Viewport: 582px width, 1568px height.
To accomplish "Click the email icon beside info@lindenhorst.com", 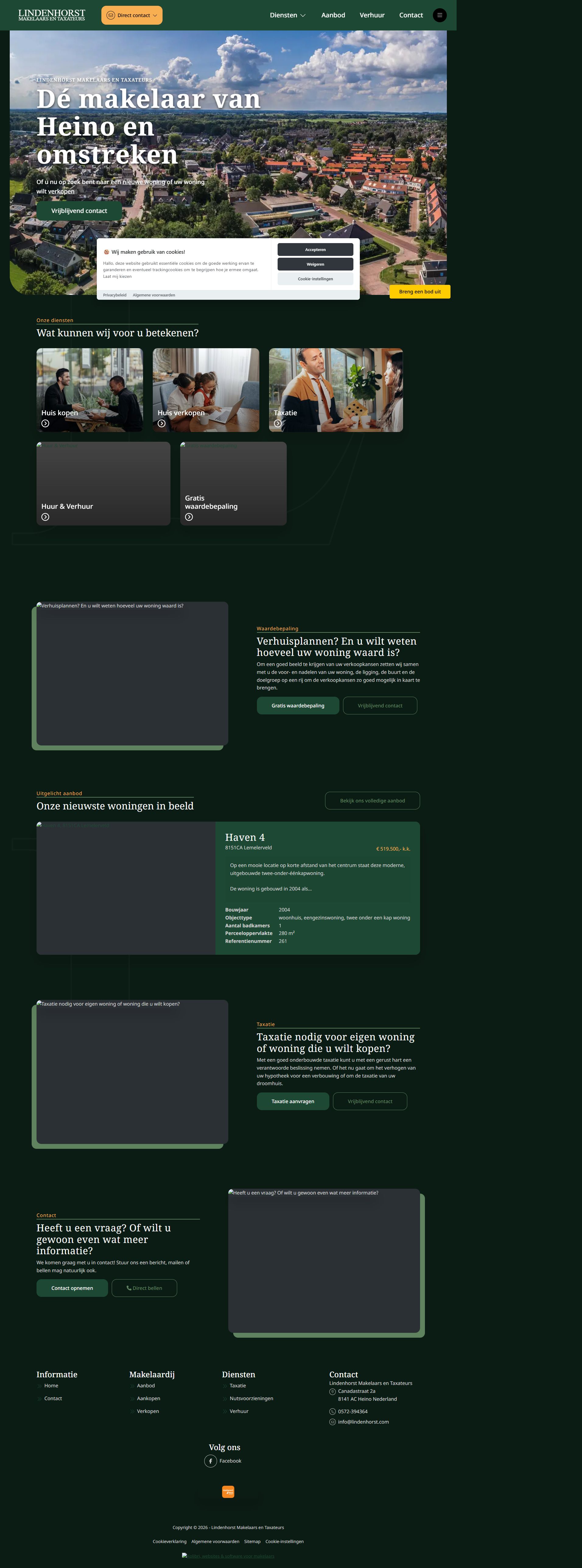I will click(x=333, y=1421).
